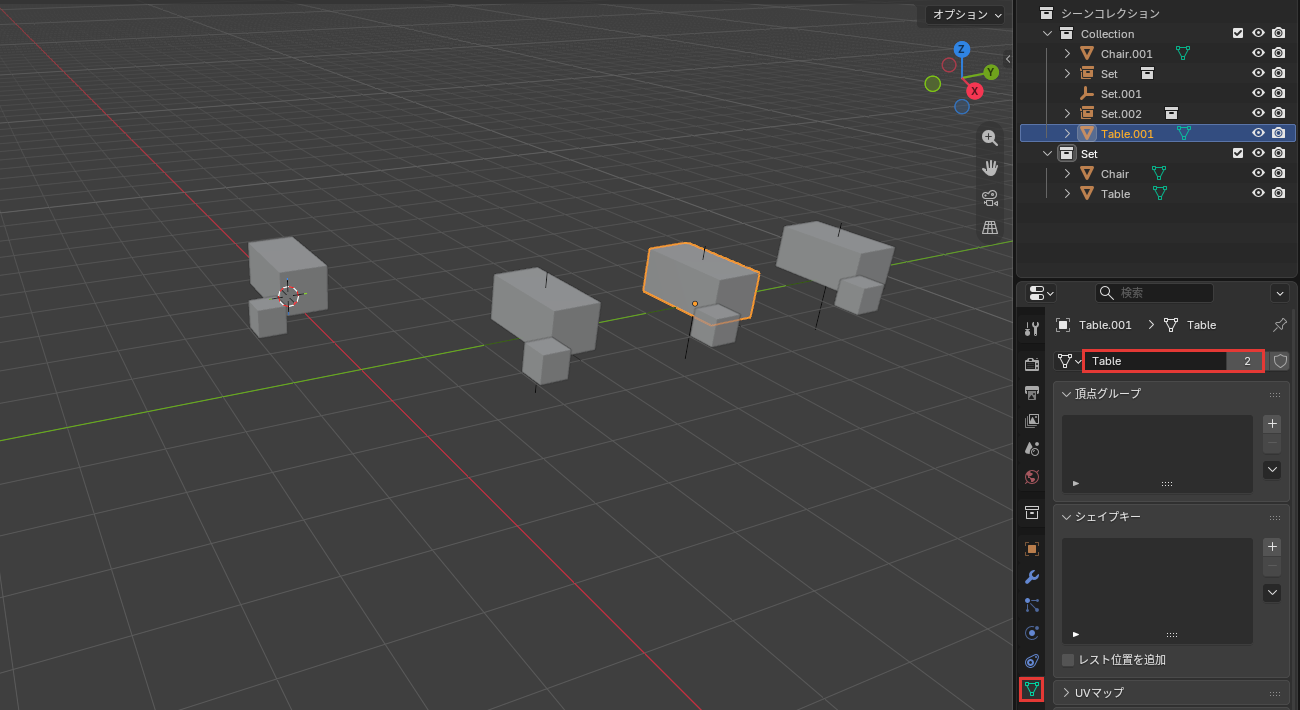This screenshot has height=710, width=1300.
Task: Open the Collection properties tab (box icon)
Action: point(1032,513)
